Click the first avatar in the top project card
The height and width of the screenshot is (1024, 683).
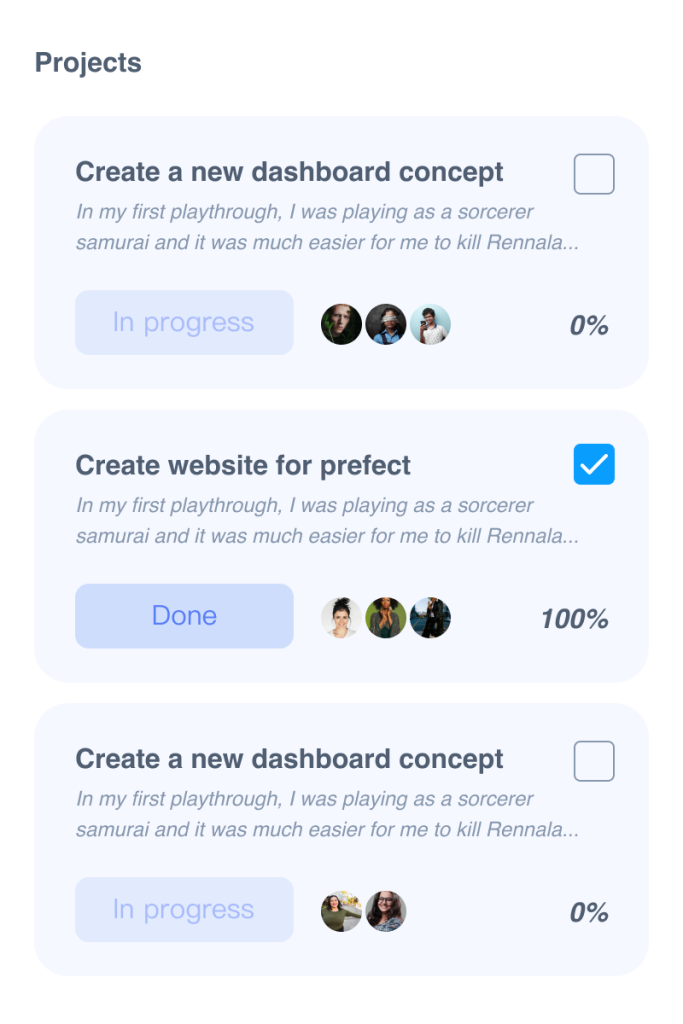coord(341,324)
